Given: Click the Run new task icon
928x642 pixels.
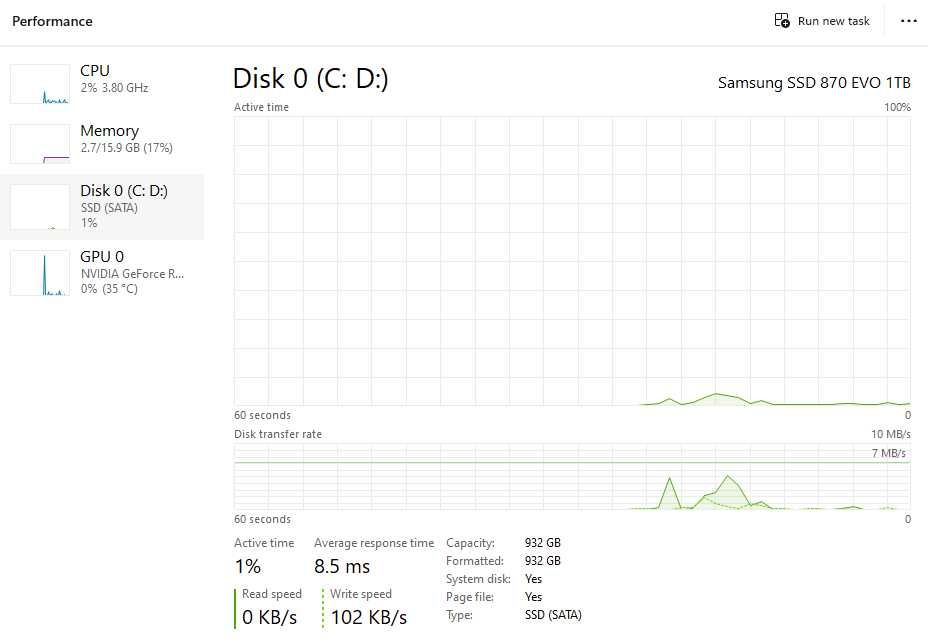Looking at the screenshot, I should click(782, 21).
